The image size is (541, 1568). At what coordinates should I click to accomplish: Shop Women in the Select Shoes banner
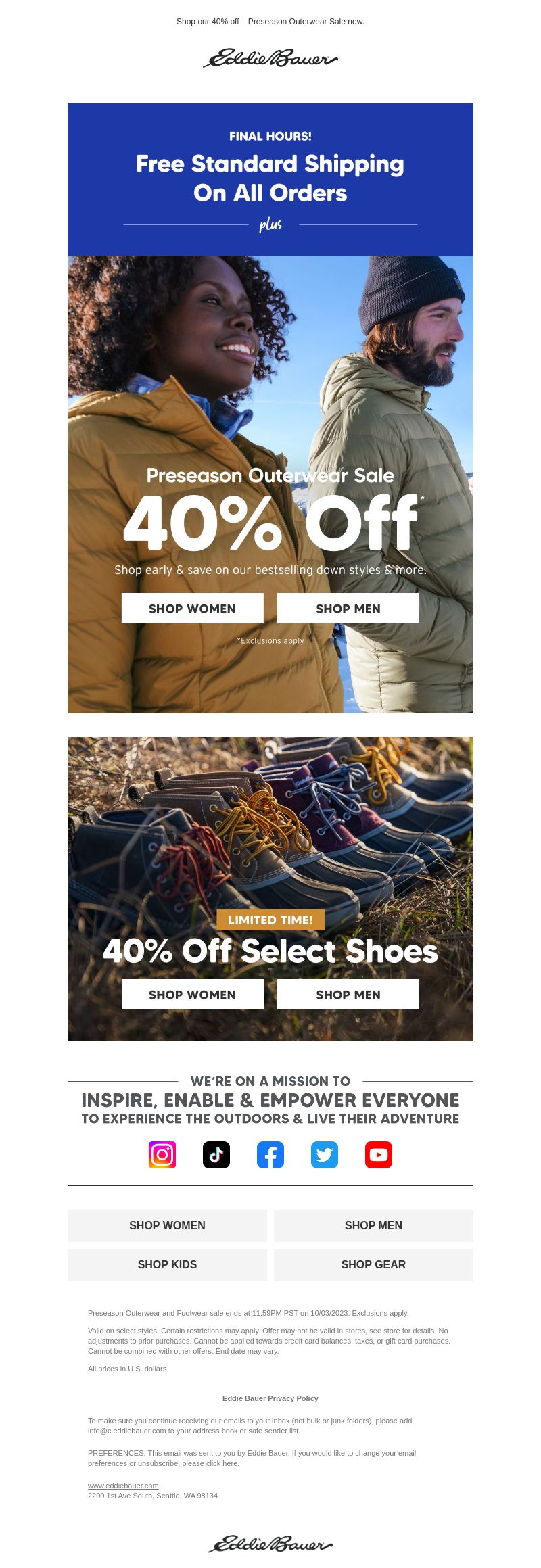(193, 995)
